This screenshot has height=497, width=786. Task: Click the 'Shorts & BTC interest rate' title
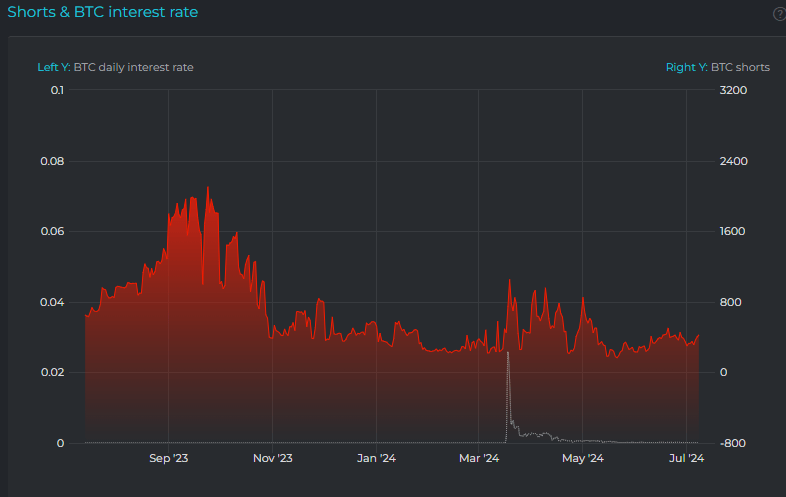(x=102, y=12)
